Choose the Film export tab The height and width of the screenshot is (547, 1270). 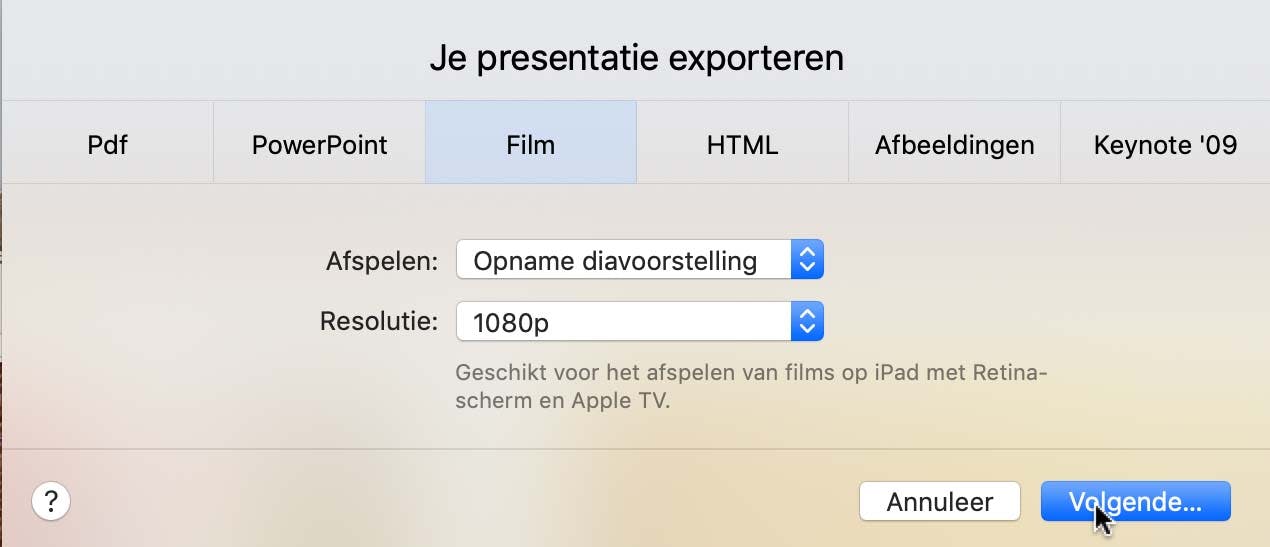(530, 145)
